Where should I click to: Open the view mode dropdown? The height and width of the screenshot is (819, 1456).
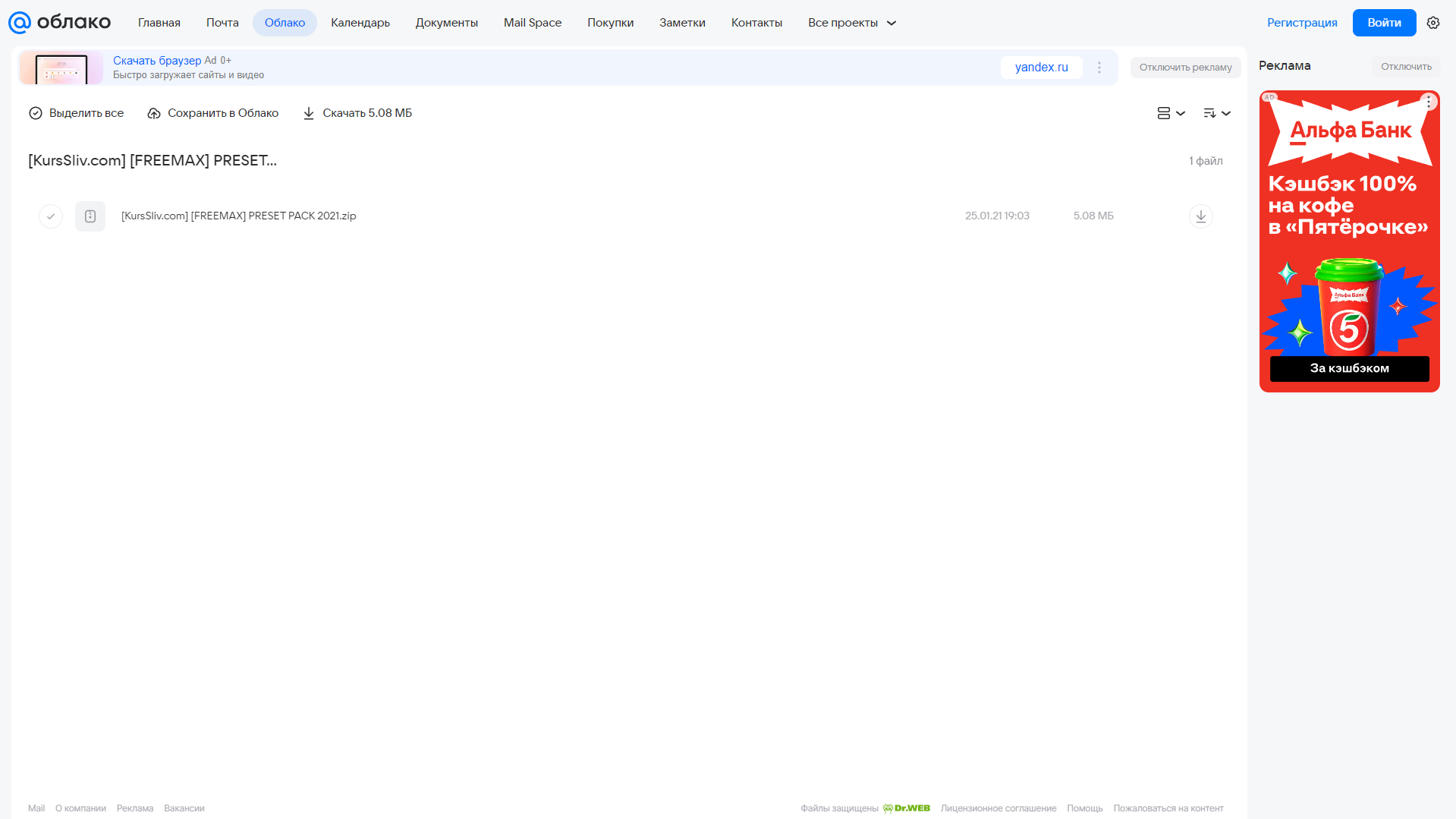click(1171, 113)
